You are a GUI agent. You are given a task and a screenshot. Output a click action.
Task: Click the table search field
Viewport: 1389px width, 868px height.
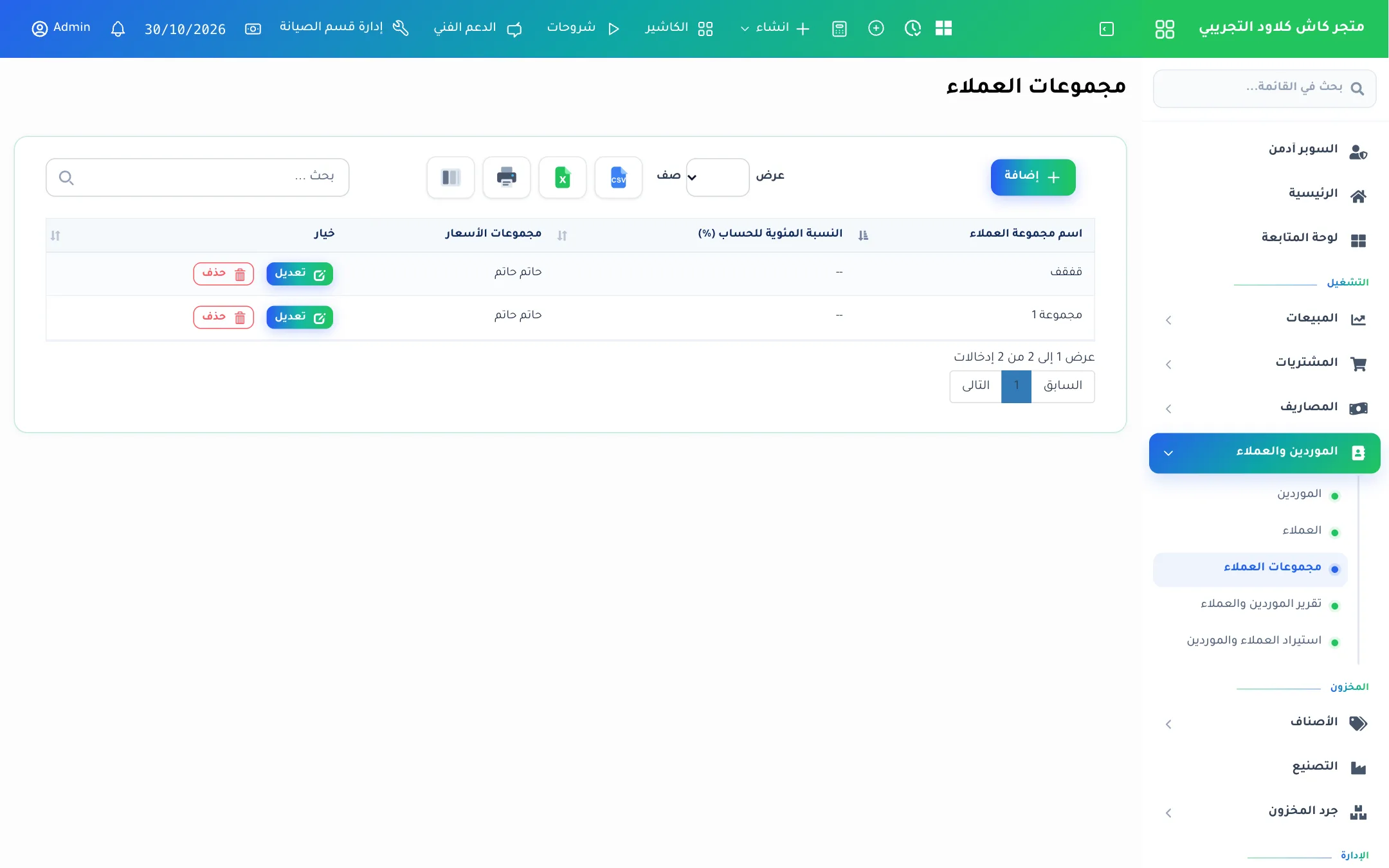[197, 177]
